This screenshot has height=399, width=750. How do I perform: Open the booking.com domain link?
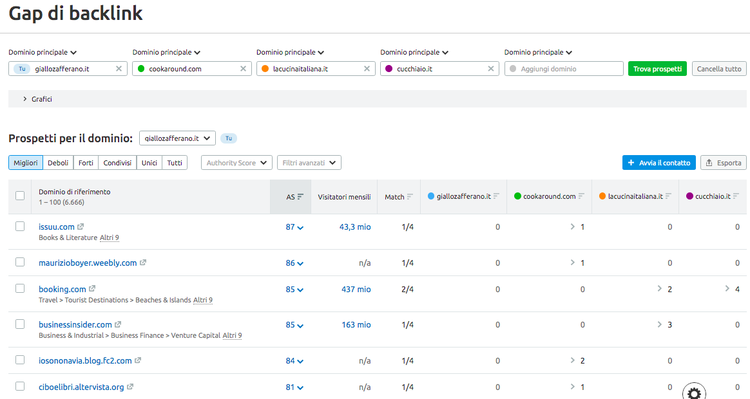click(62, 289)
